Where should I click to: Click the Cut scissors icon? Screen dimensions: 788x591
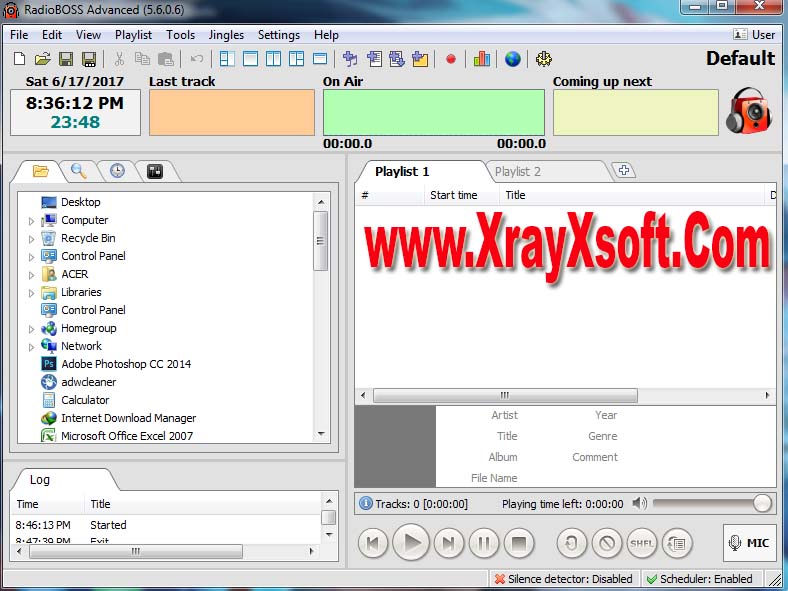[x=119, y=59]
